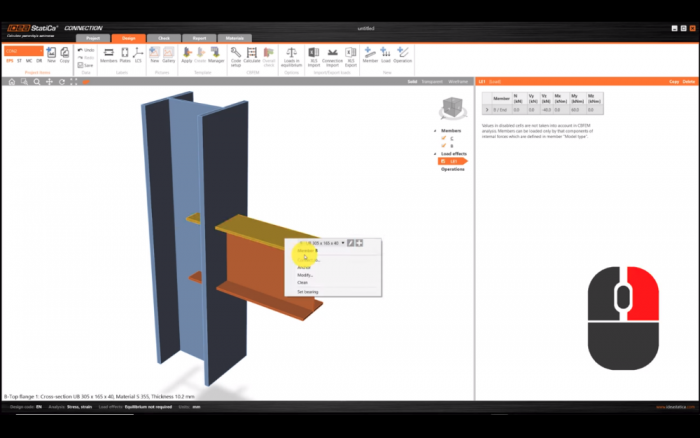This screenshot has height=438, width=700.
Task: Click the Home view icon
Action: click(12, 82)
